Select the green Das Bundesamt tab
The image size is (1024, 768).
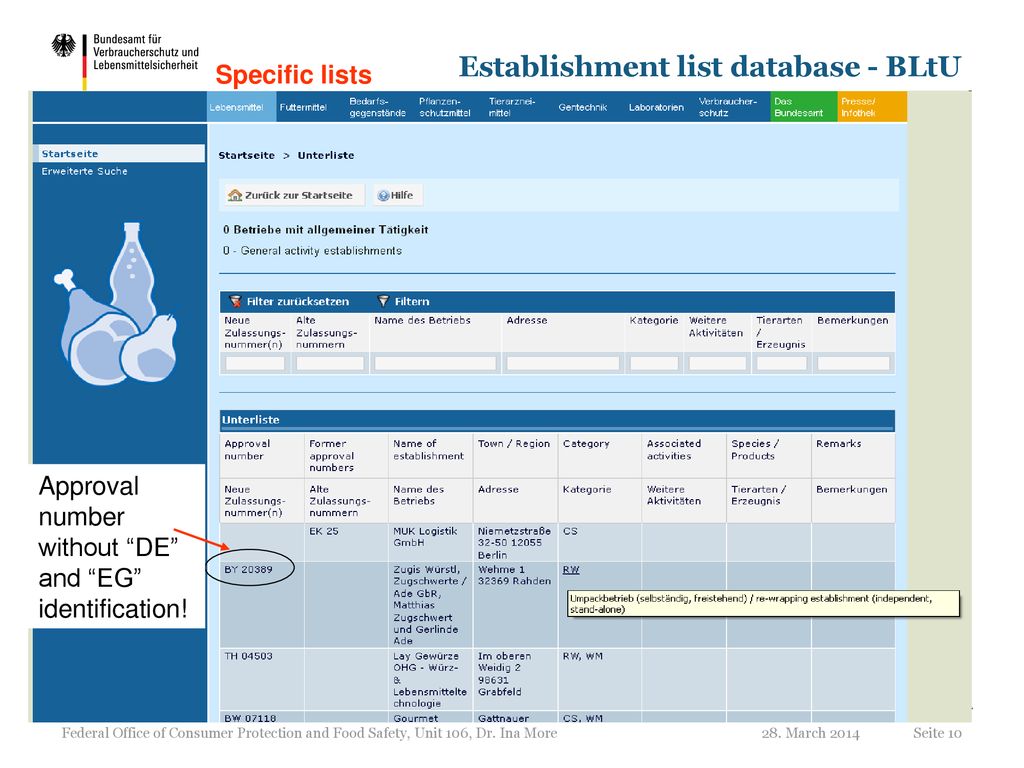(x=803, y=107)
